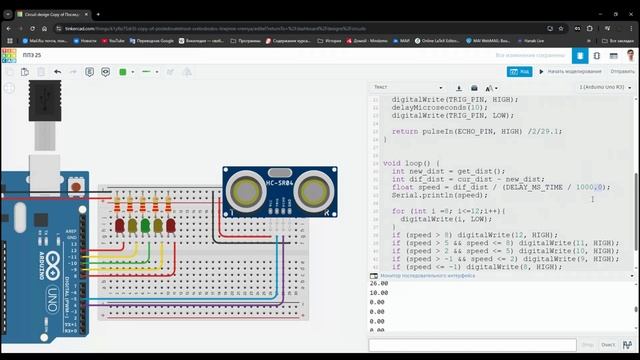Open the Arduino Uno R3 board selector
This screenshot has height=360, width=640.
[x=605, y=87]
